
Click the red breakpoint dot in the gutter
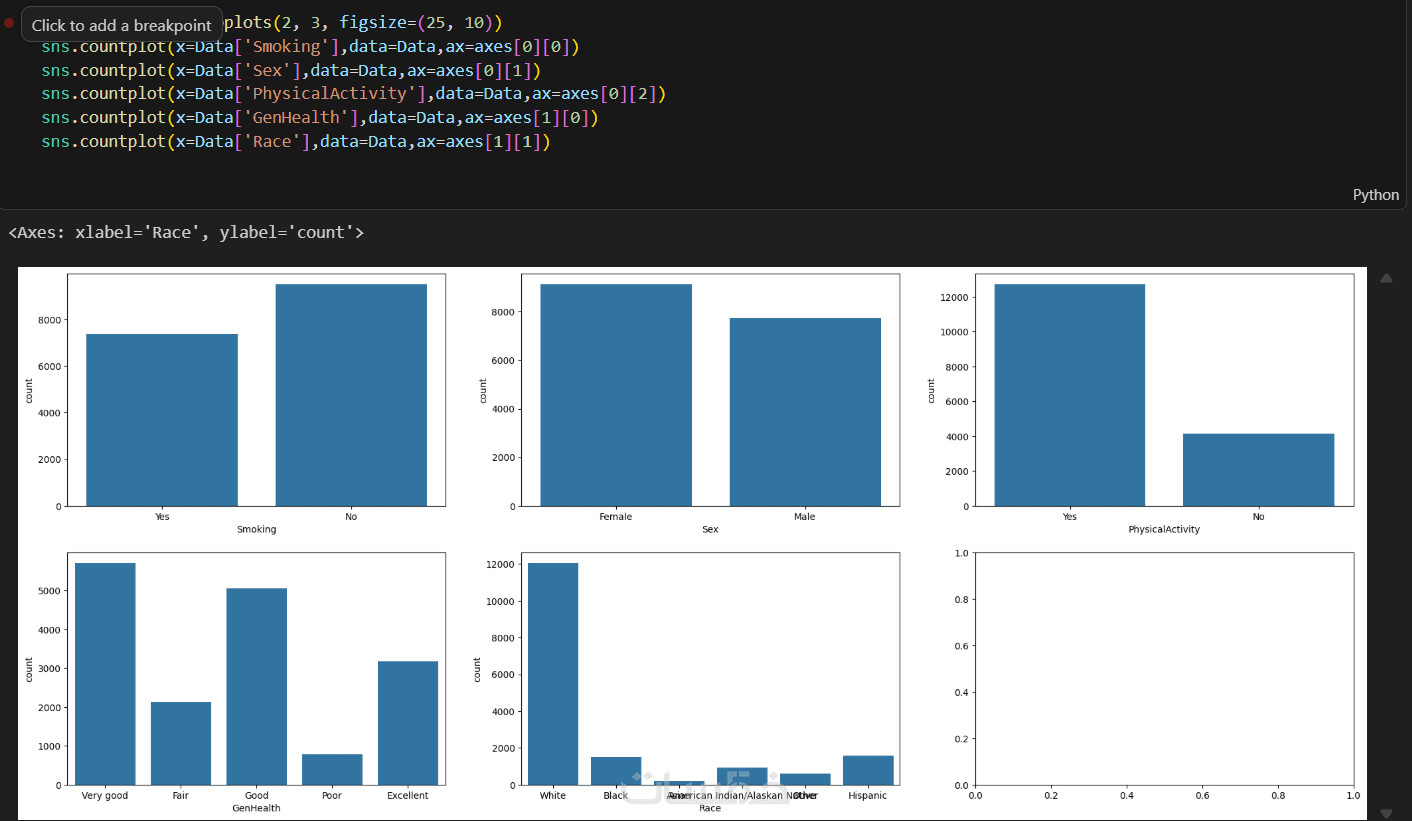[9, 23]
